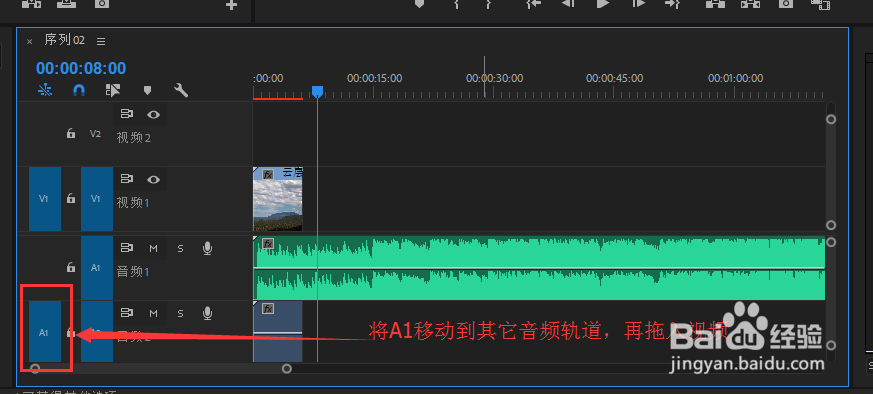Select the 序列02 sequence tab

pos(65,41)
